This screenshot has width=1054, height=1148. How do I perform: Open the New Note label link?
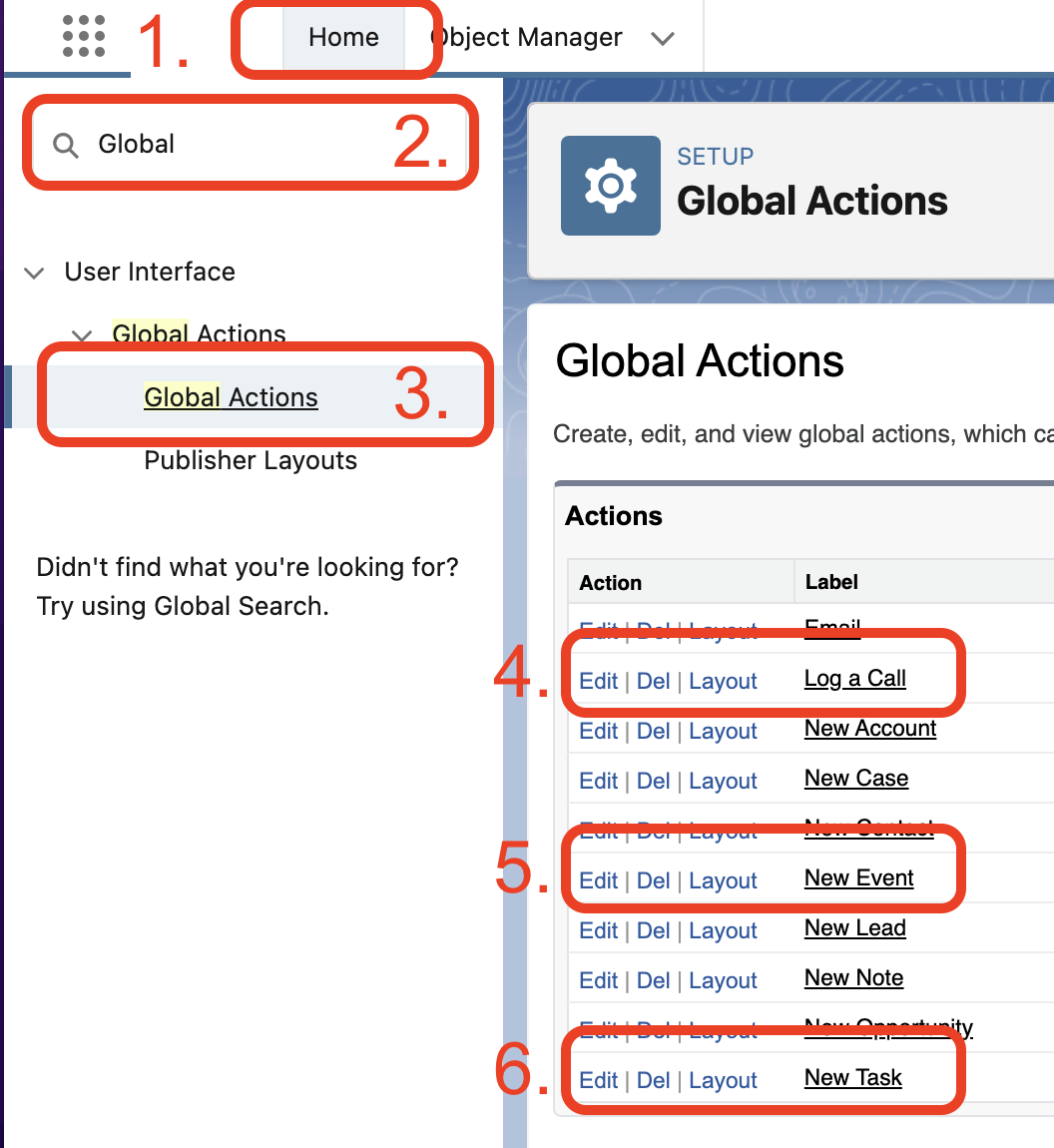tap(853, 977)
